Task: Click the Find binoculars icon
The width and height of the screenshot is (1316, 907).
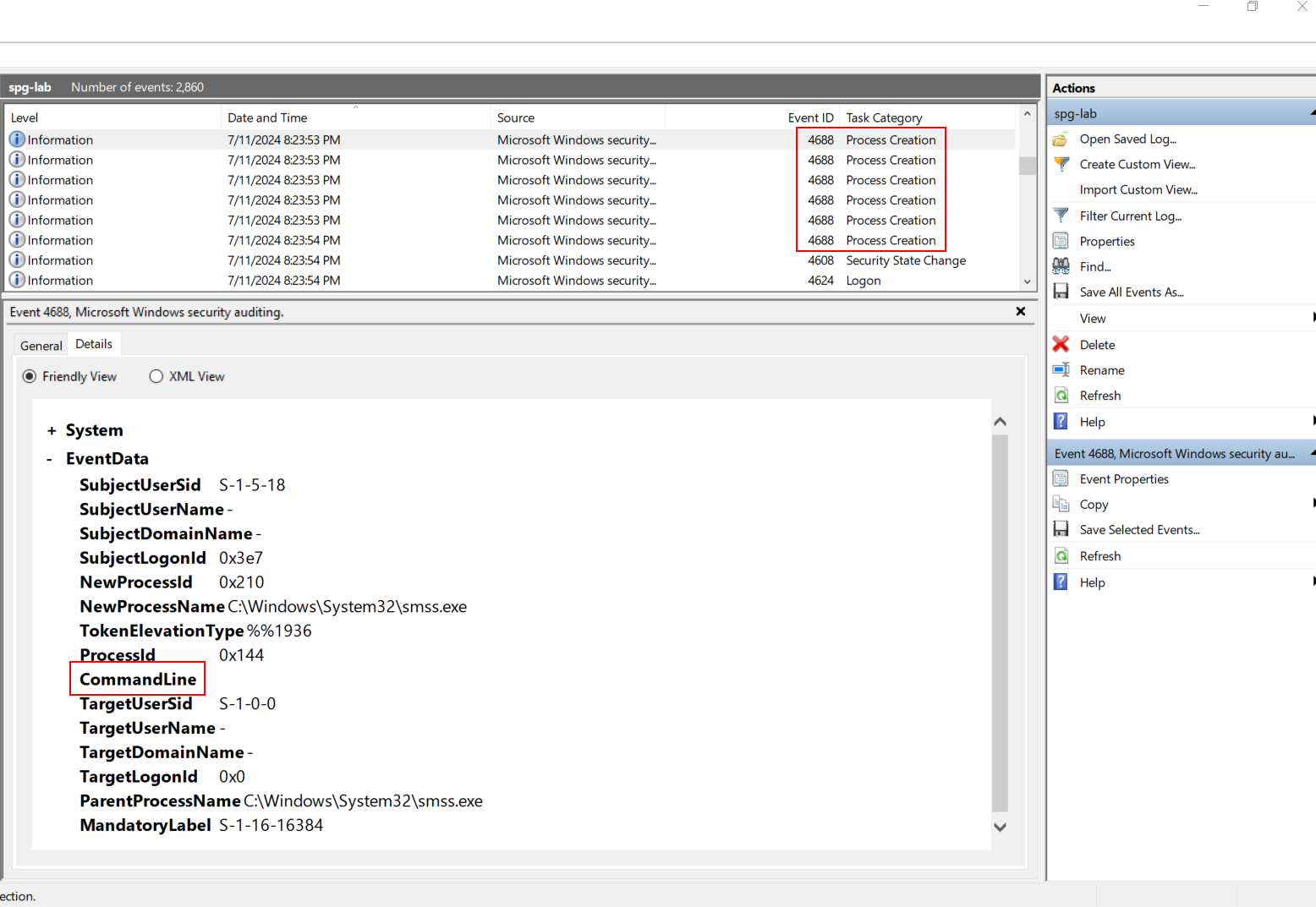Action: 1061,267
